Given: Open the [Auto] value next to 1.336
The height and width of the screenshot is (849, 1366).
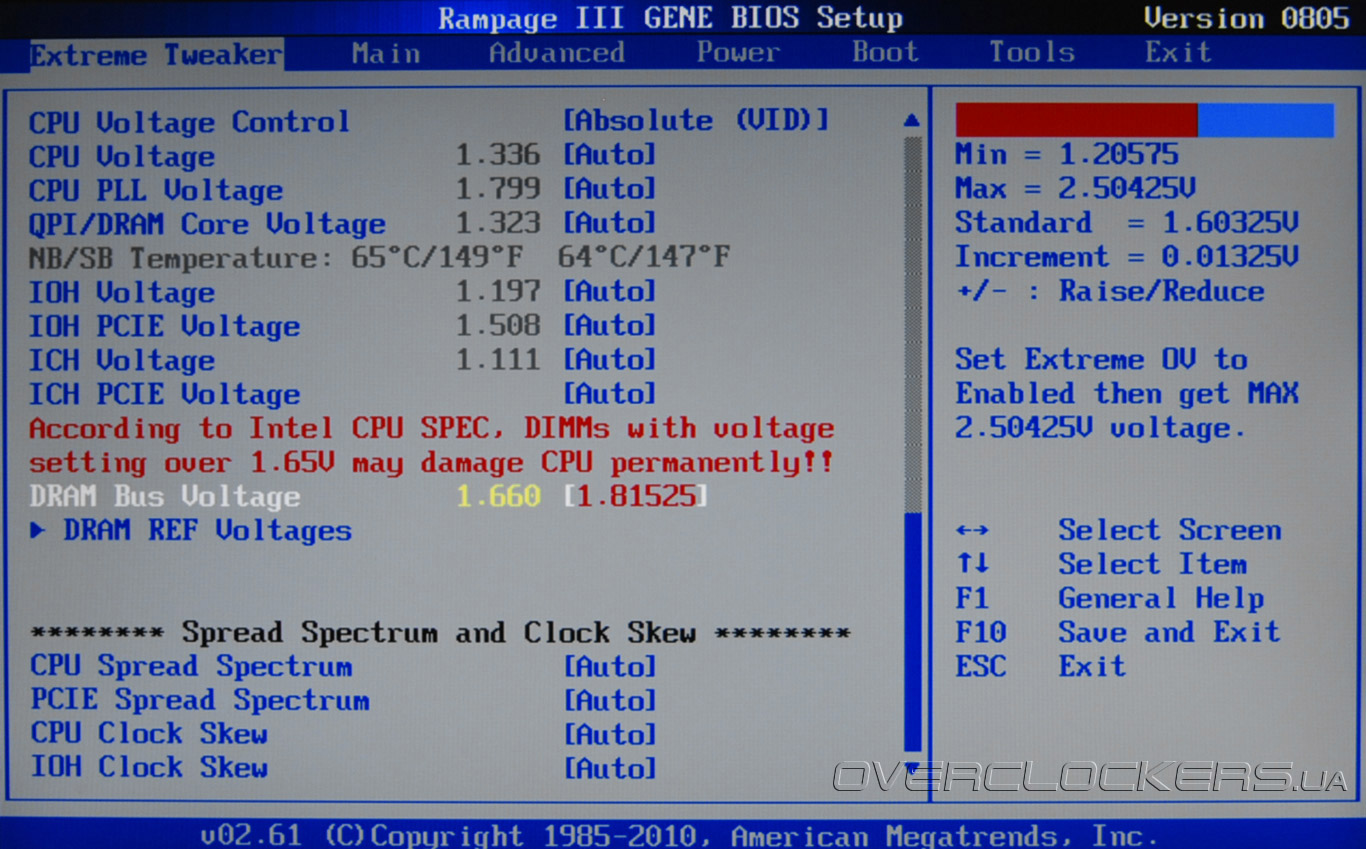Looking at the screenshot, I should click(x=610, y=155).
